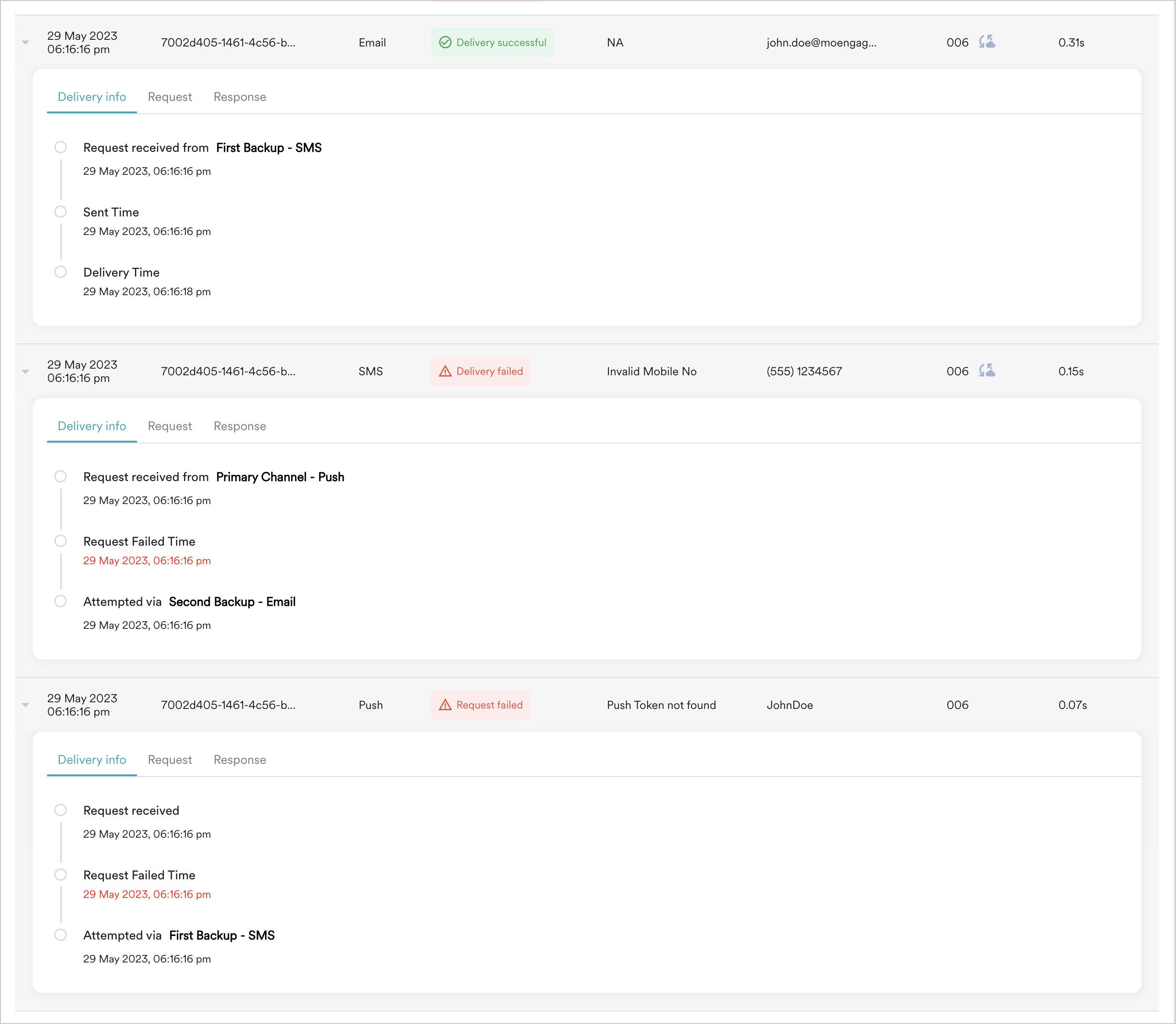The image size is (1176, 1024).
Task: Click the fallback sync icon in SMS row
Action: (x=987, y=370)
